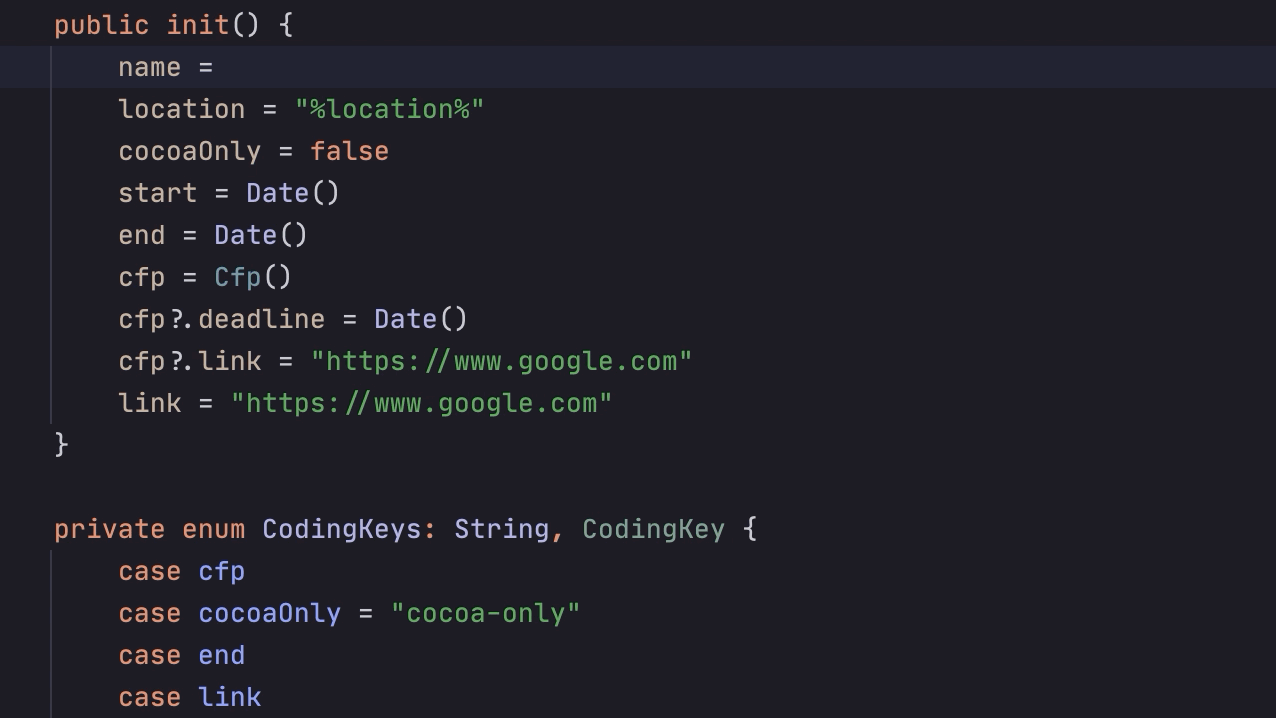This screenshot has height=718, width=1276.
Task: Place the cursor after "name ="
Action: coord(216,67)
